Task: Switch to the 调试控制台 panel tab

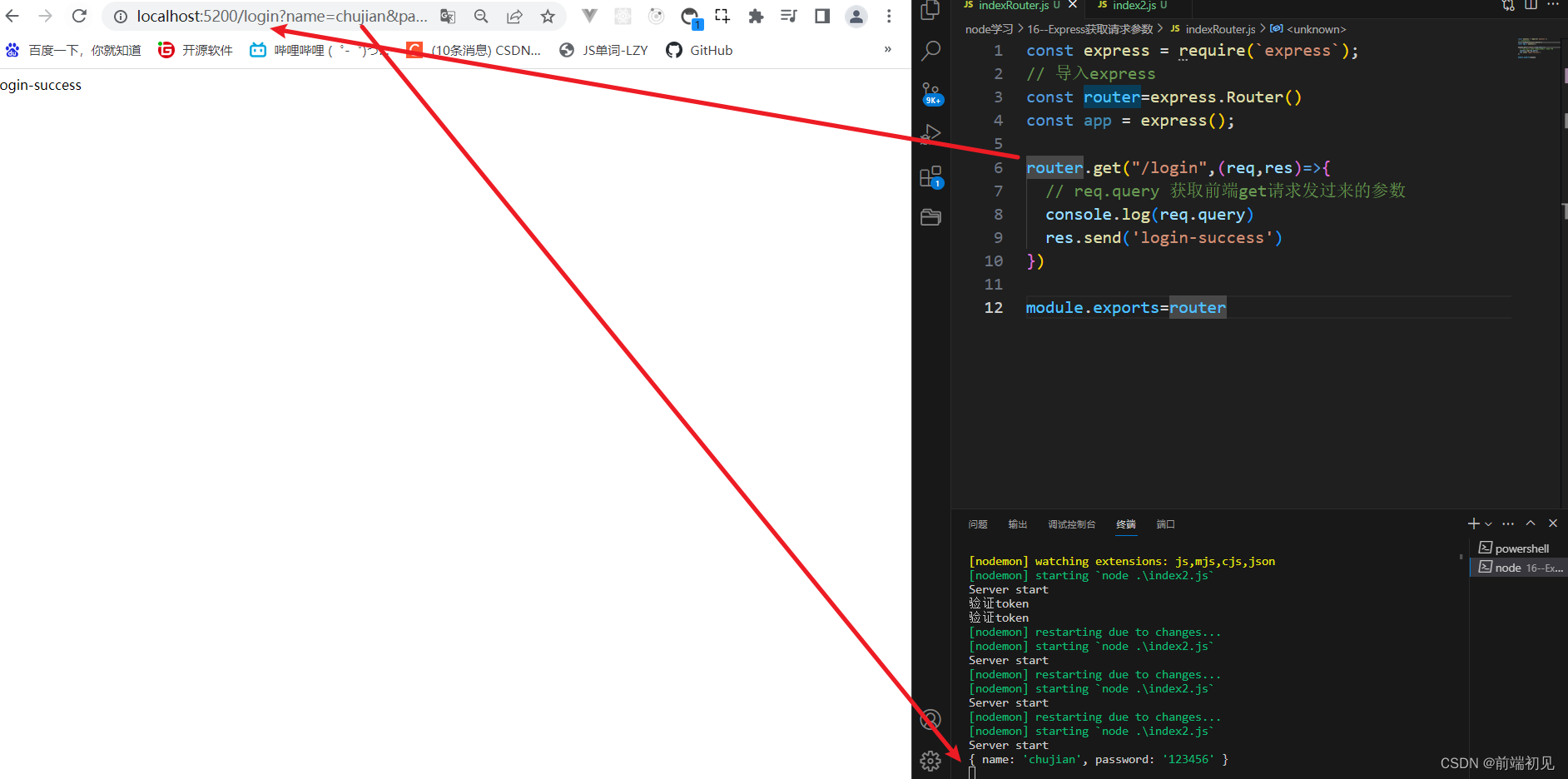Action: [1072, 524]
